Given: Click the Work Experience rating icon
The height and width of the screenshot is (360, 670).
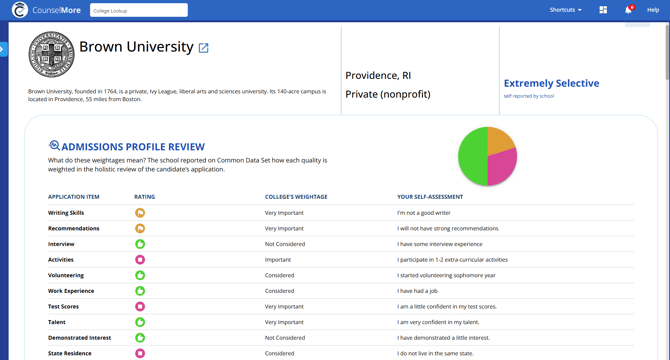Looking at the screenshot, I should coord(140,291).
